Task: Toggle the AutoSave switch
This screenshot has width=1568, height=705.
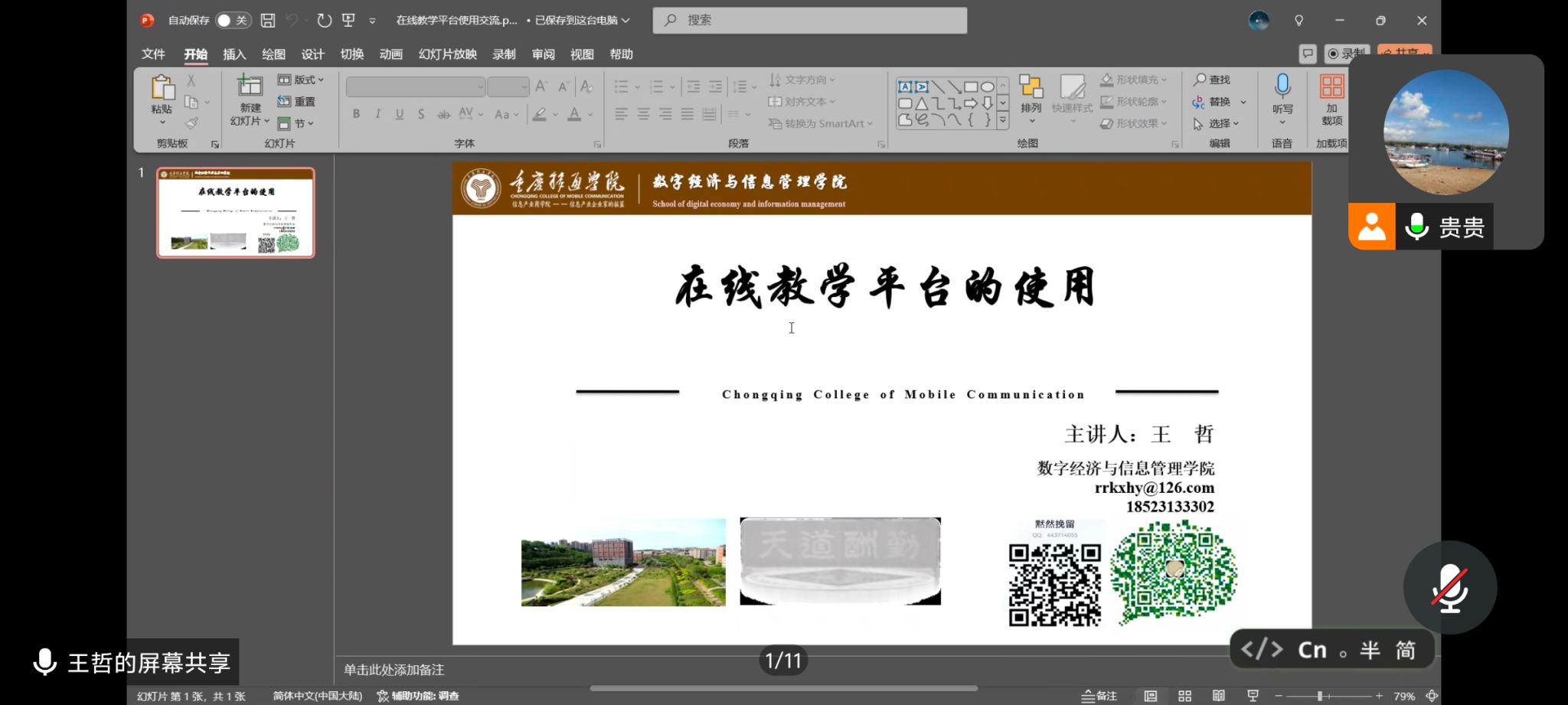Action: (232, 21)
